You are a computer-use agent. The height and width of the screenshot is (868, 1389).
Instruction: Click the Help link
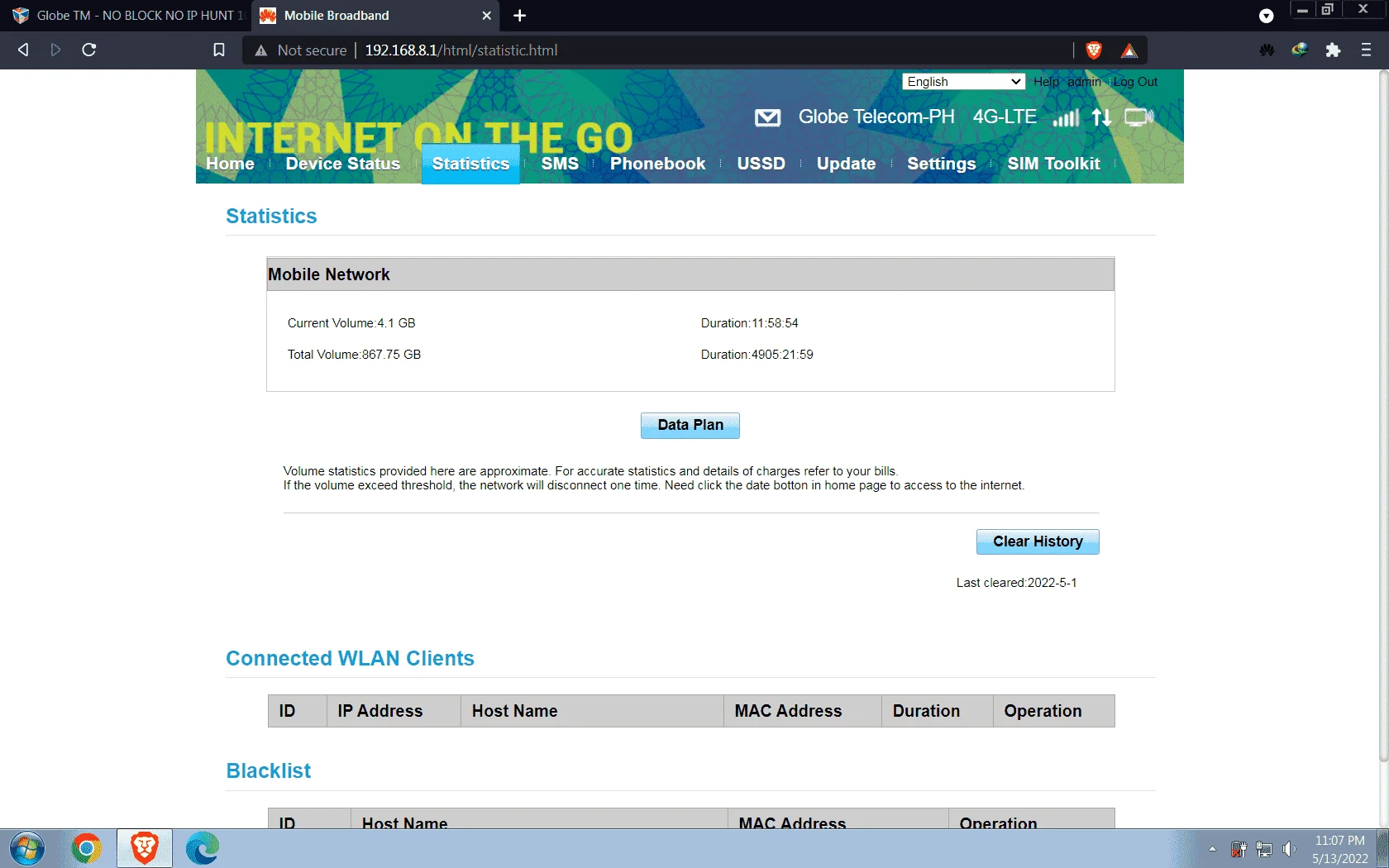tap(1046, 82)
